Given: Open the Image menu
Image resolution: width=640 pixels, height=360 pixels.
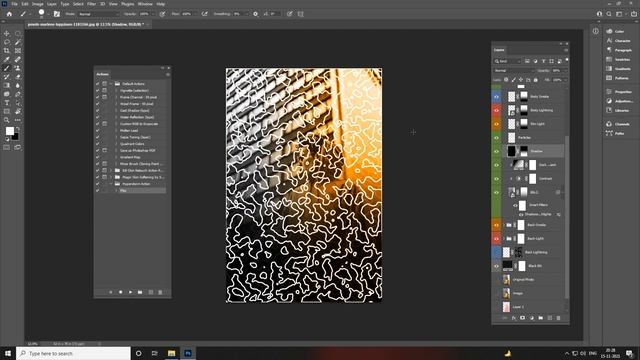Looking at the screenshot, I should (38, 4).
